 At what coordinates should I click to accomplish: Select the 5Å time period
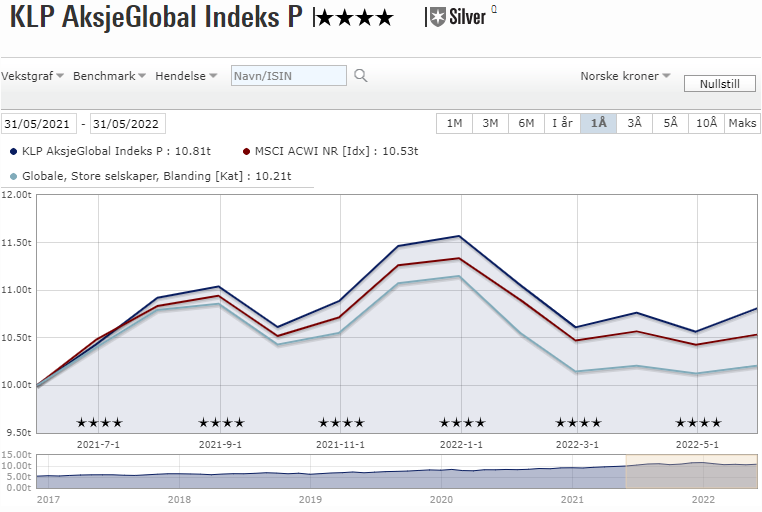pos(670,123)
